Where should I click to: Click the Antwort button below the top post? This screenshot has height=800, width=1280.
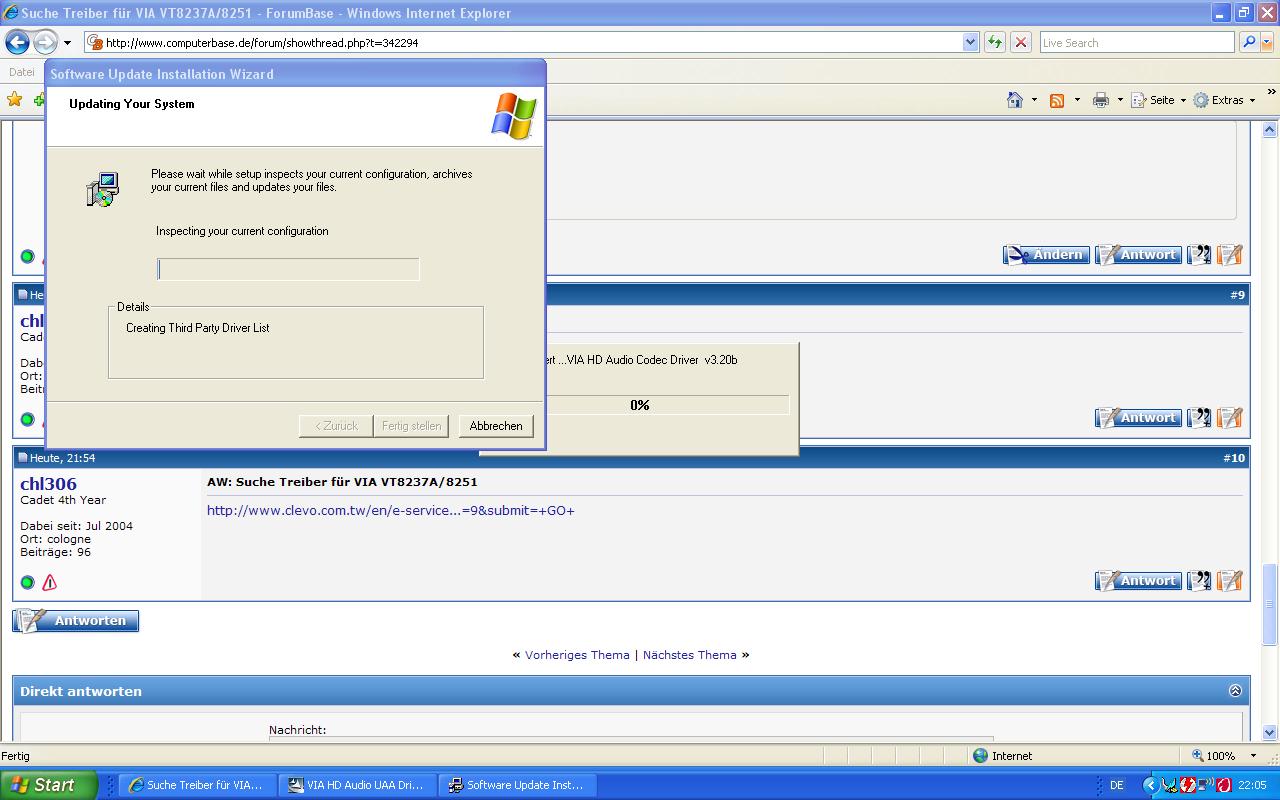click(x=1138, y=255)
